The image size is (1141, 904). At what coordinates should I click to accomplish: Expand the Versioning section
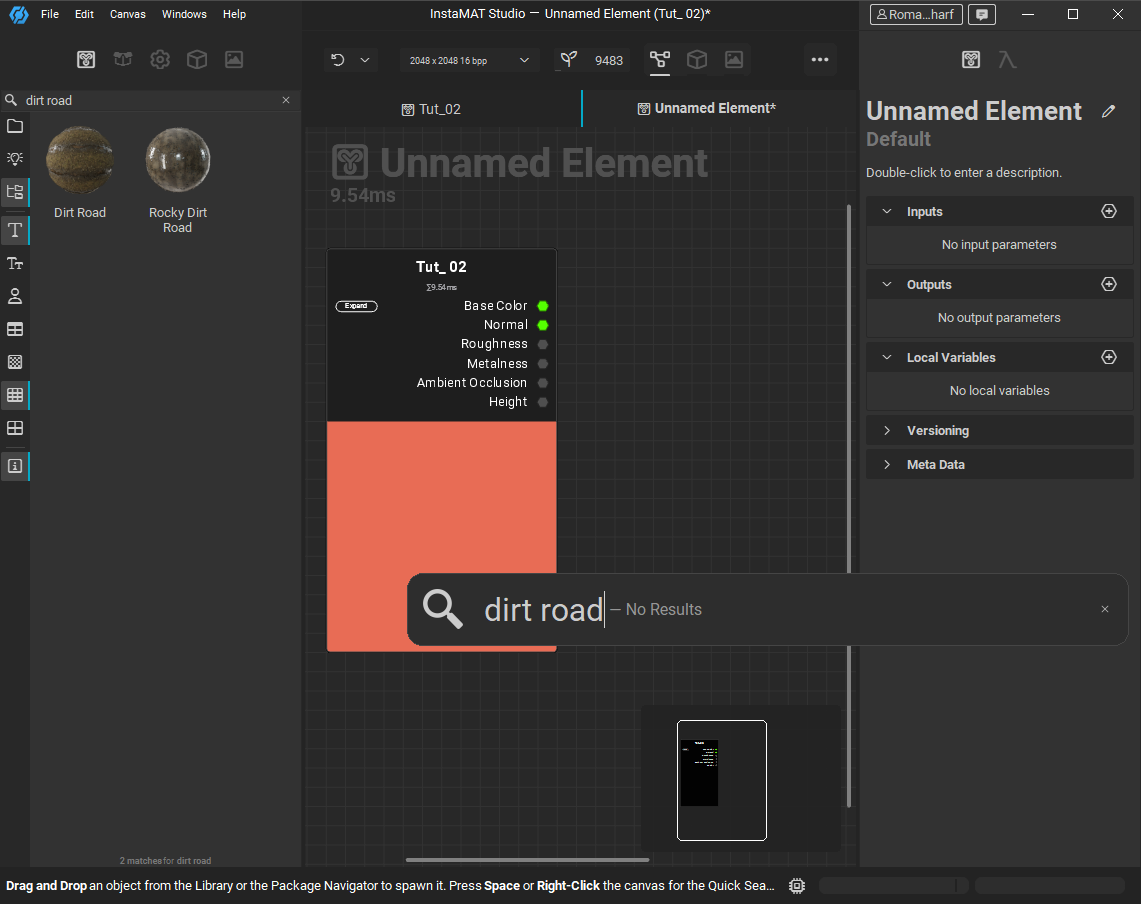pyautogui.click(x=937, y=430)
